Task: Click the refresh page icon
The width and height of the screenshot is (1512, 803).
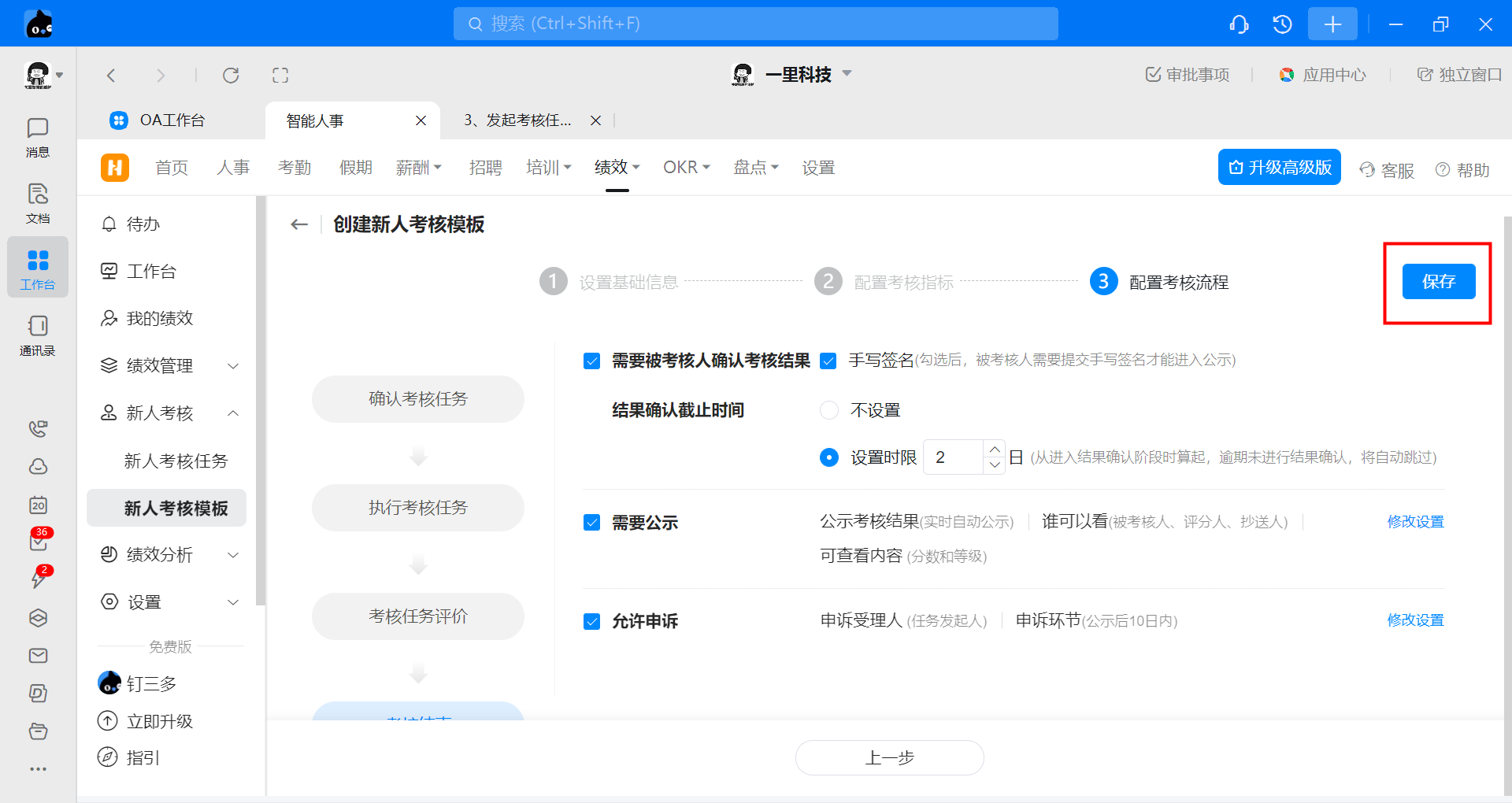Action: pyautogui.click(x=231, y=76)
